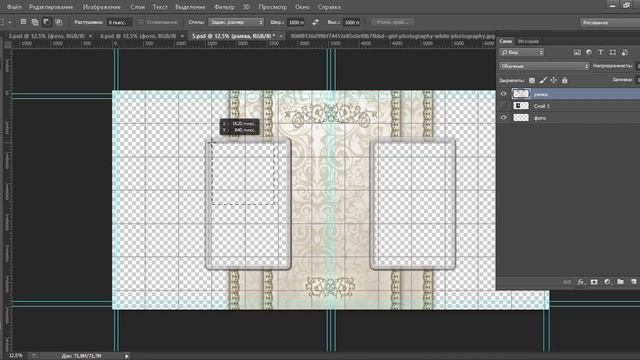Screen dimensions: 640x360
Task: Open the Обычные blend mode dropdown
Action: pyautogui.click(x=544, y=66)
